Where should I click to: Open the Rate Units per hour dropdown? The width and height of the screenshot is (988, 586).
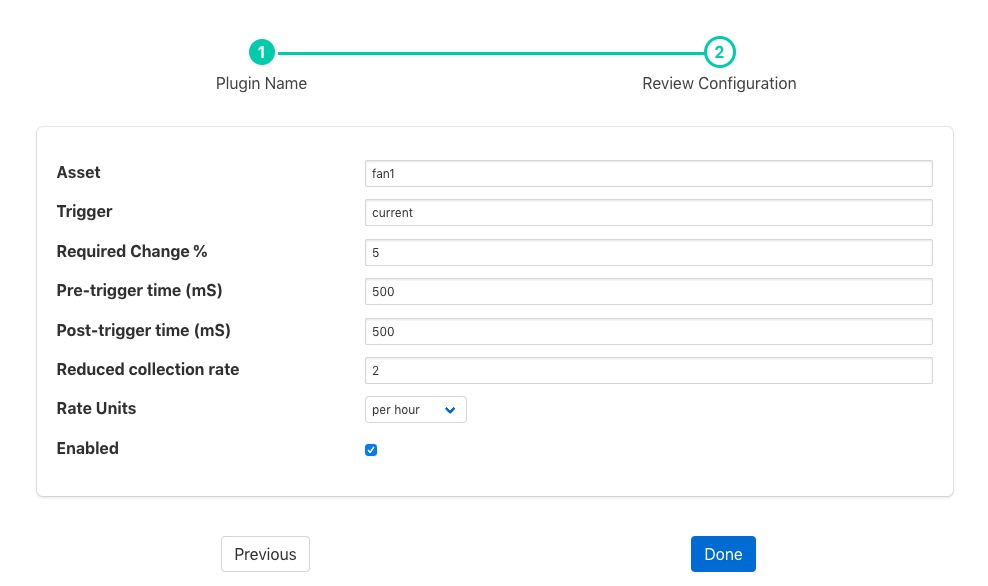pyautogui.click(x=415, y=410)
